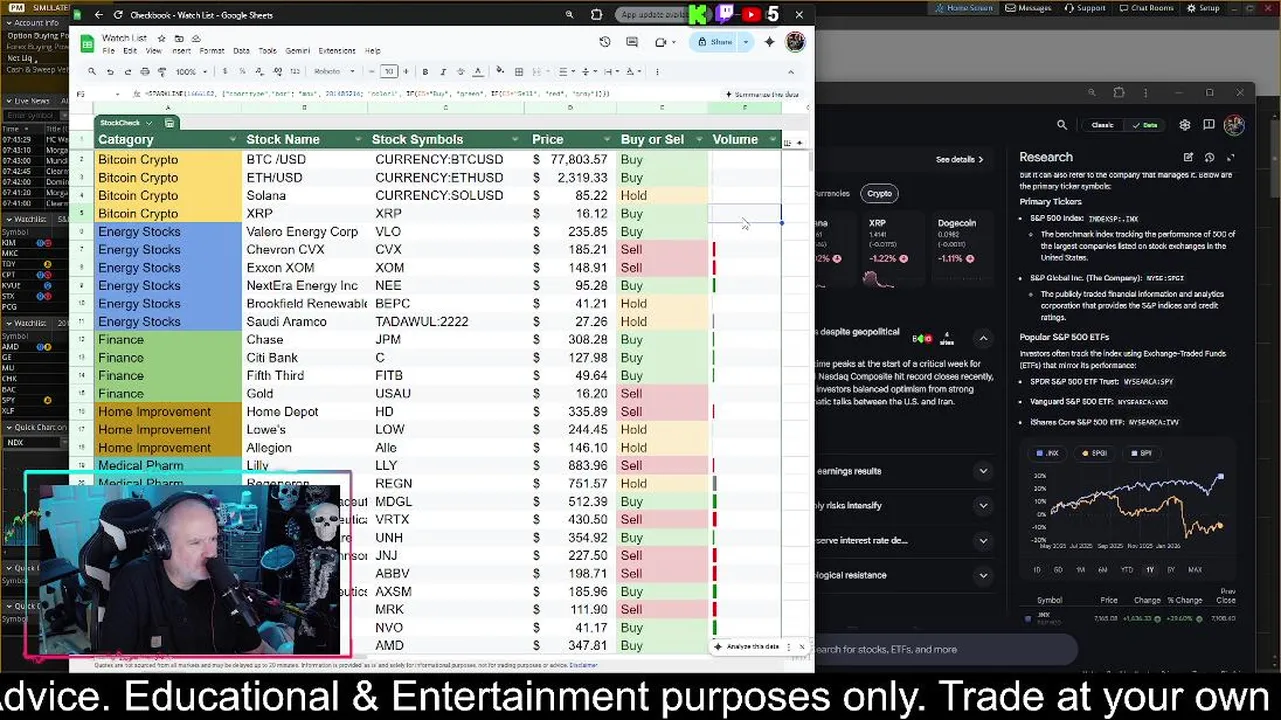The width and height of the screenshot is (1281, 720).
Task: Click Analyze this data button
Action: (x=747, y=647)
